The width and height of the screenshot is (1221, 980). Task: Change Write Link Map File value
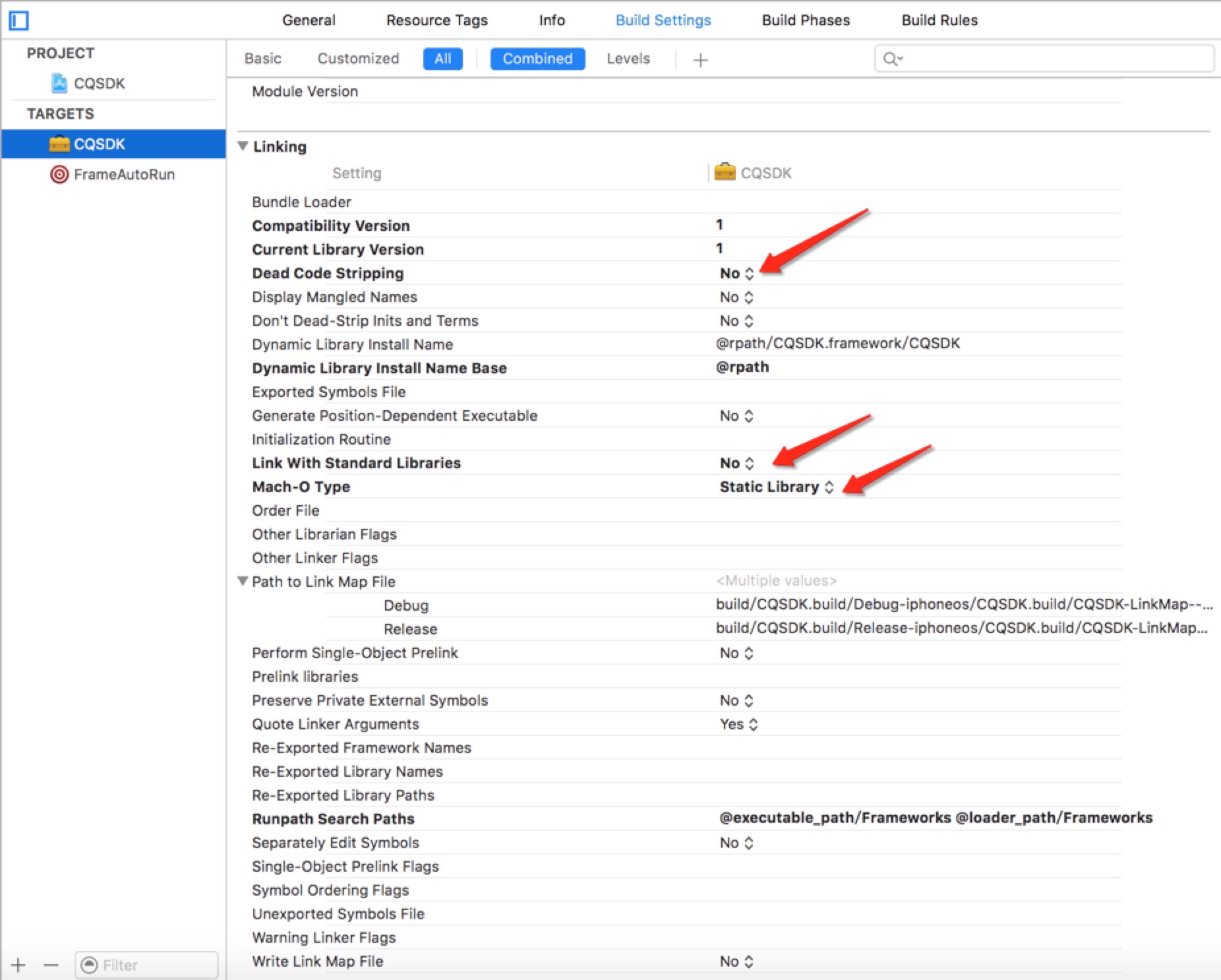tap(736, 962)
